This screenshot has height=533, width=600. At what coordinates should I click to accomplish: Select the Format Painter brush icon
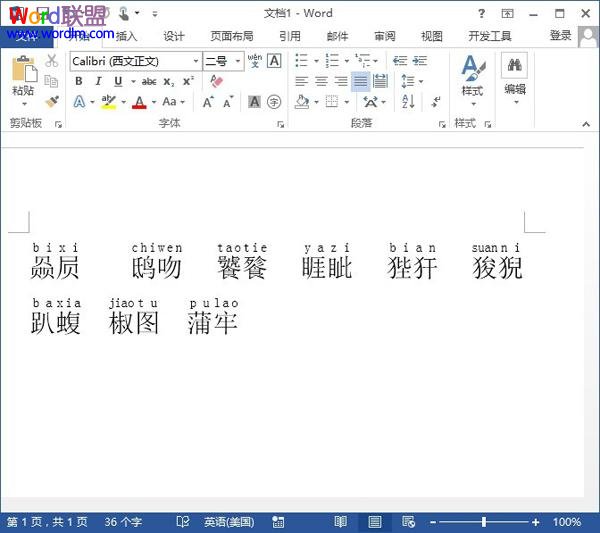[52, 101]
